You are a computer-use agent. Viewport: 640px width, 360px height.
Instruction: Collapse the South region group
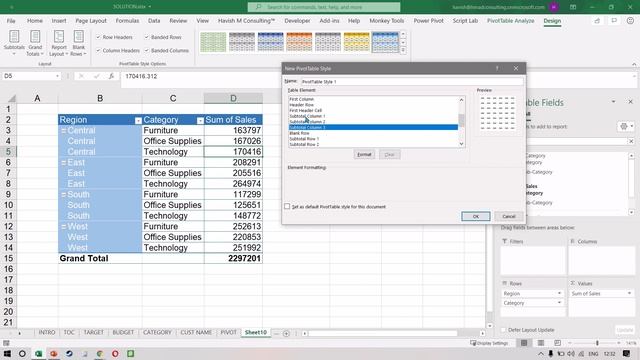point(64,195)
